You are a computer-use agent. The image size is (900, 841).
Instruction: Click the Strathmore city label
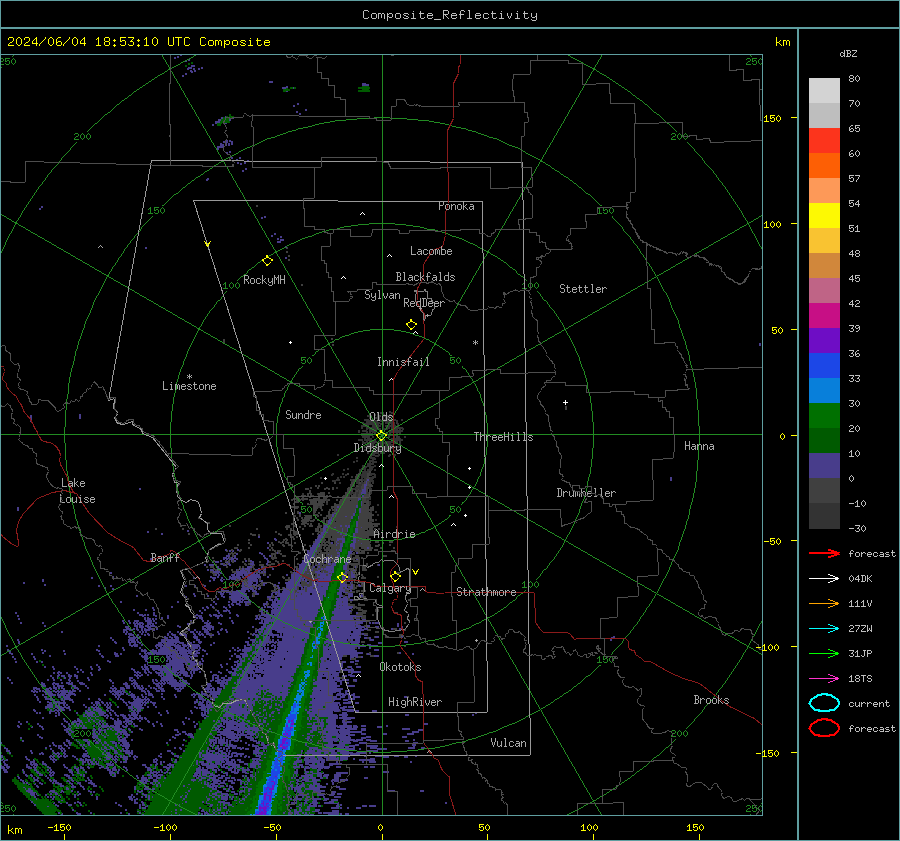(486, 592)
